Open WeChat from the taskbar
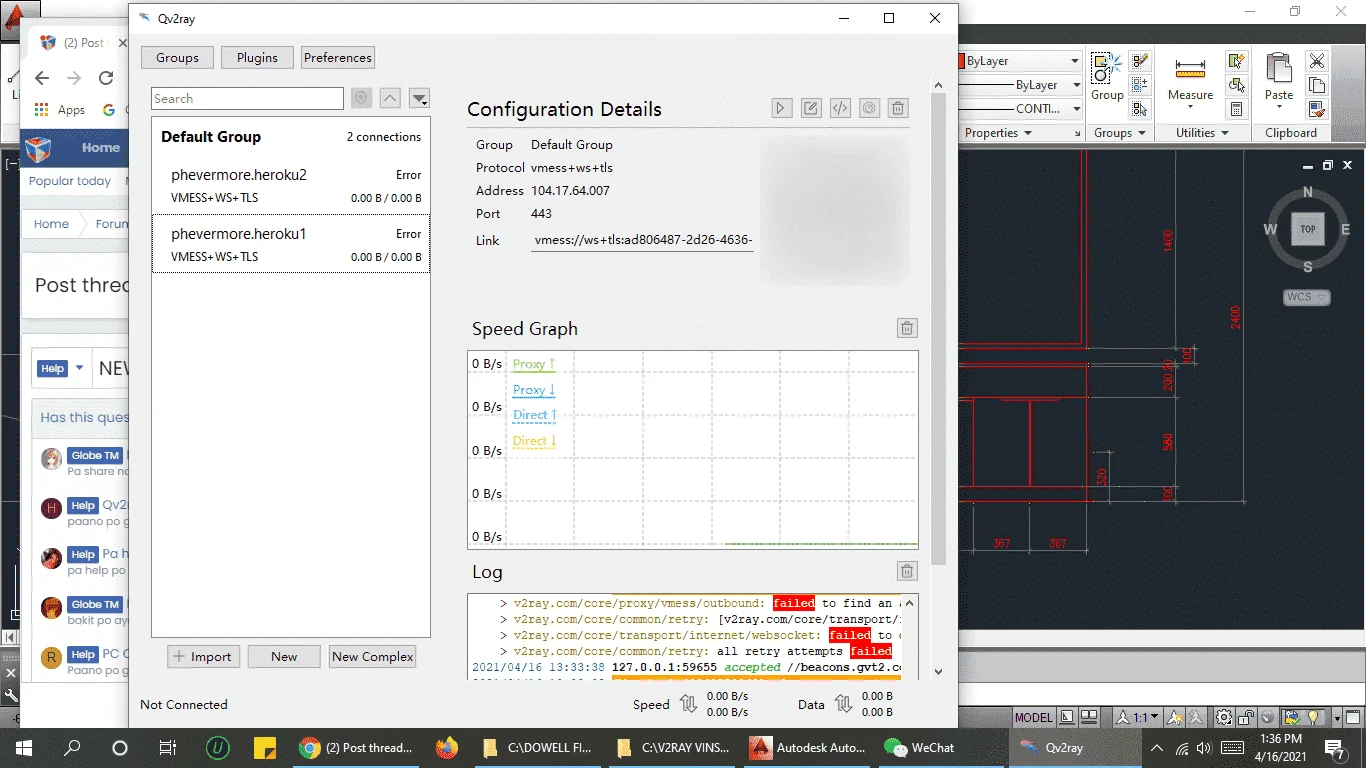Screen dimensions: 1366x768 pyautogui.click(x=920, y=747)
